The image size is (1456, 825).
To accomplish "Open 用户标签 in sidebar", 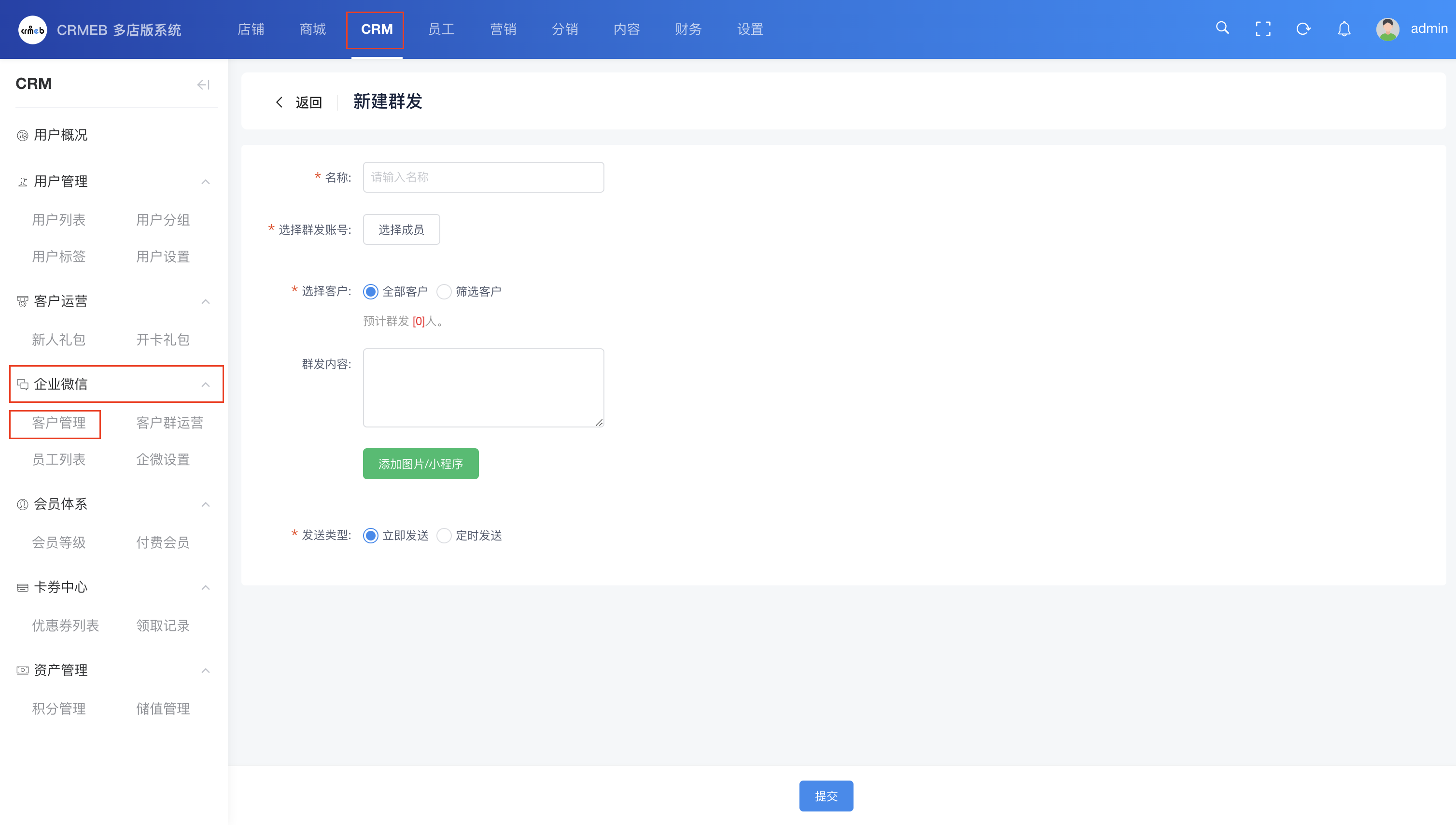I will [x=58, y=256].
